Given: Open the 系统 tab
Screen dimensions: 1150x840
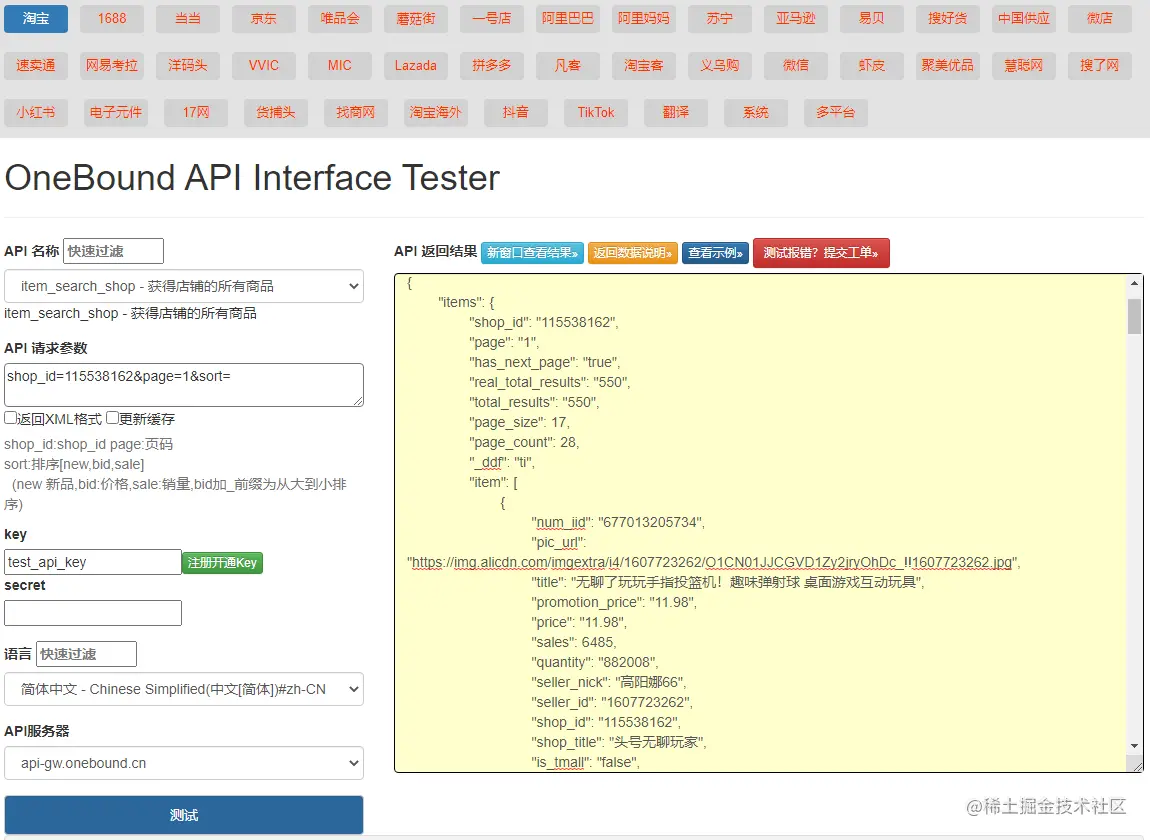Looking at the screenshot, I should click(x=755, y=112).
